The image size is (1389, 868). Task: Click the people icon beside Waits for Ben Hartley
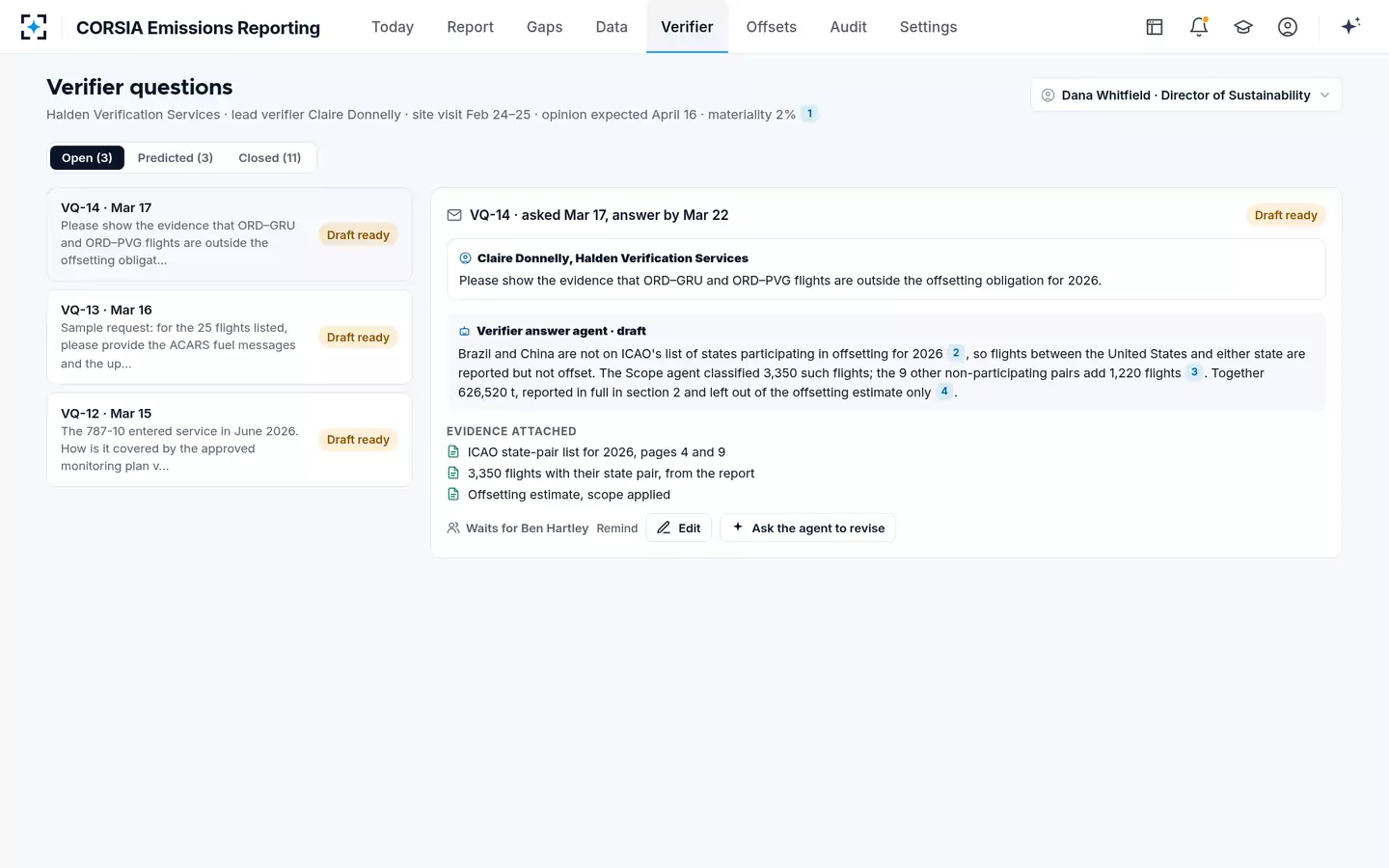click(x=453, y=529)
